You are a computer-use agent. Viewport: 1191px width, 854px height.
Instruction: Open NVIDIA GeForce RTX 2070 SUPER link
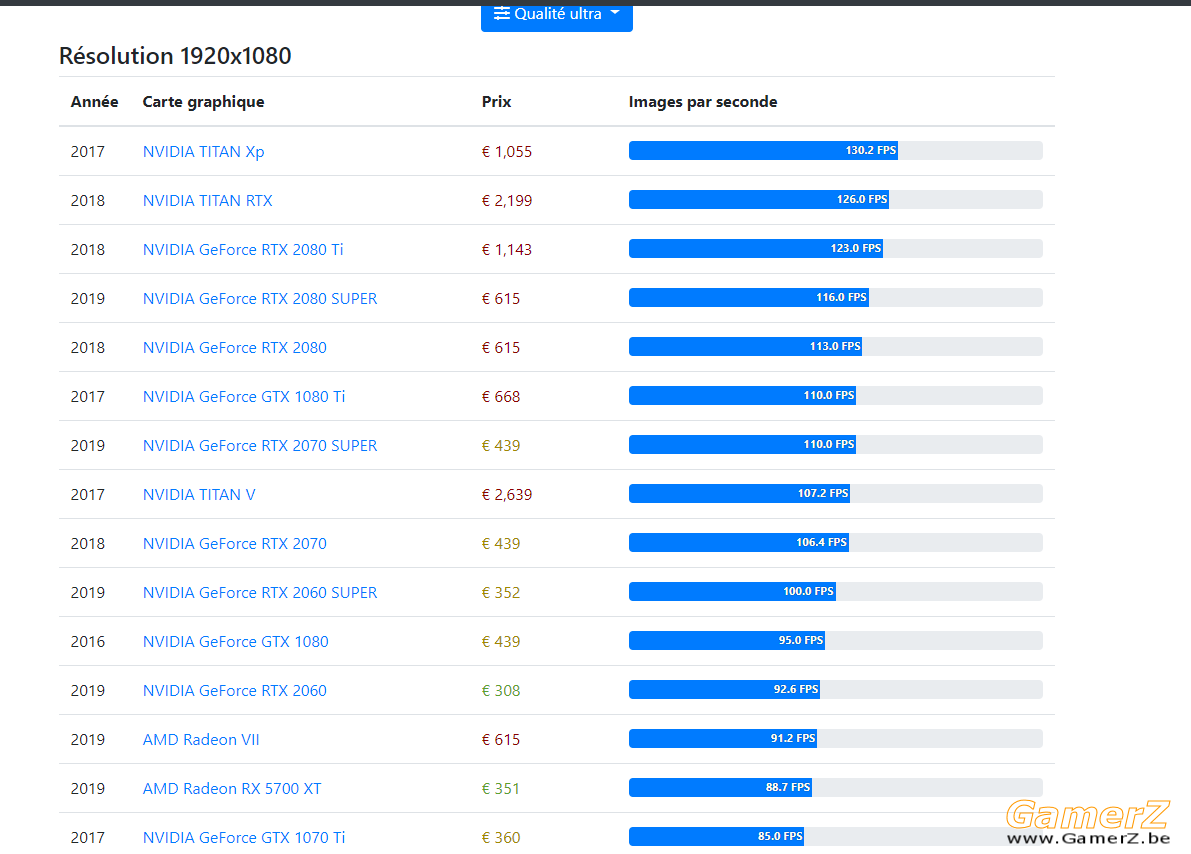[x=260, y=445]
